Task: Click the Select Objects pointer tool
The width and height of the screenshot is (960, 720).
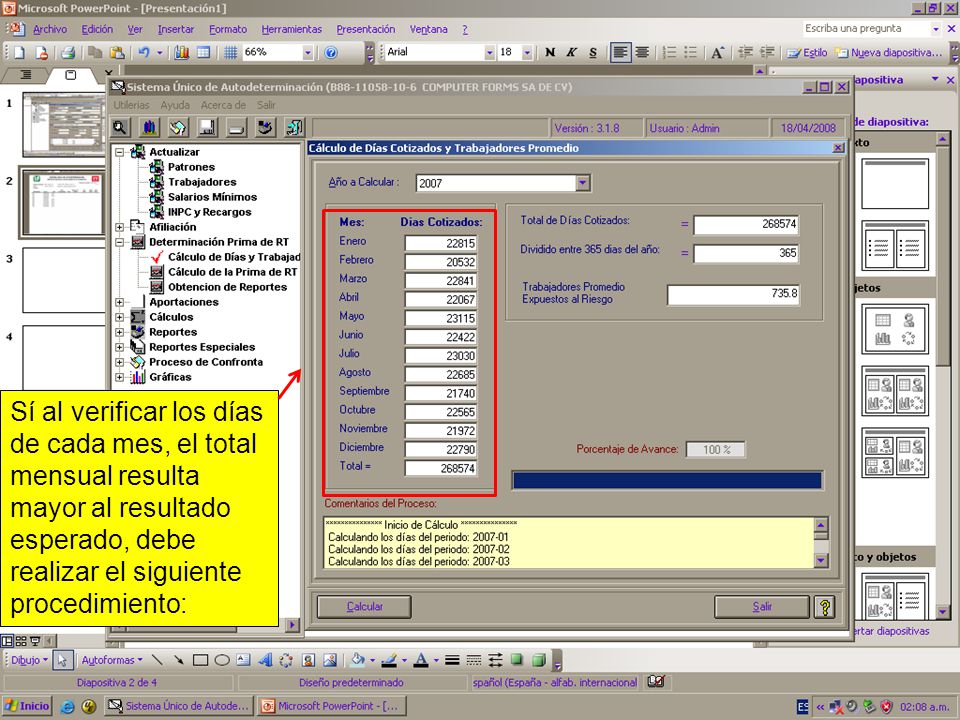Action: click(62, 660)
